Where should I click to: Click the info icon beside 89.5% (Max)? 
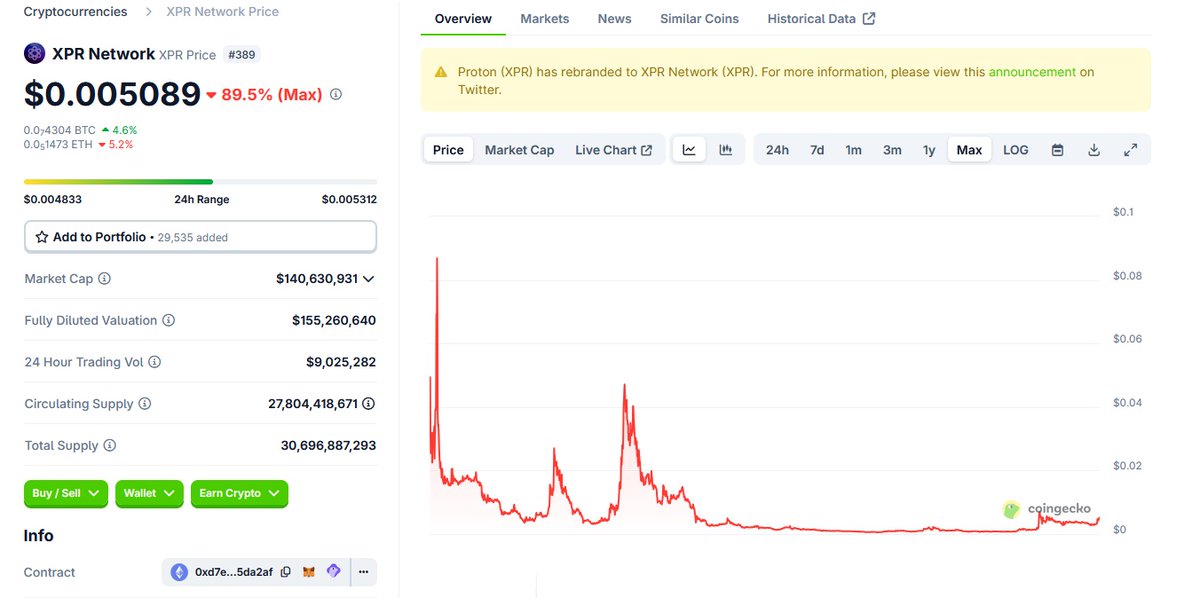click(336, 94)
